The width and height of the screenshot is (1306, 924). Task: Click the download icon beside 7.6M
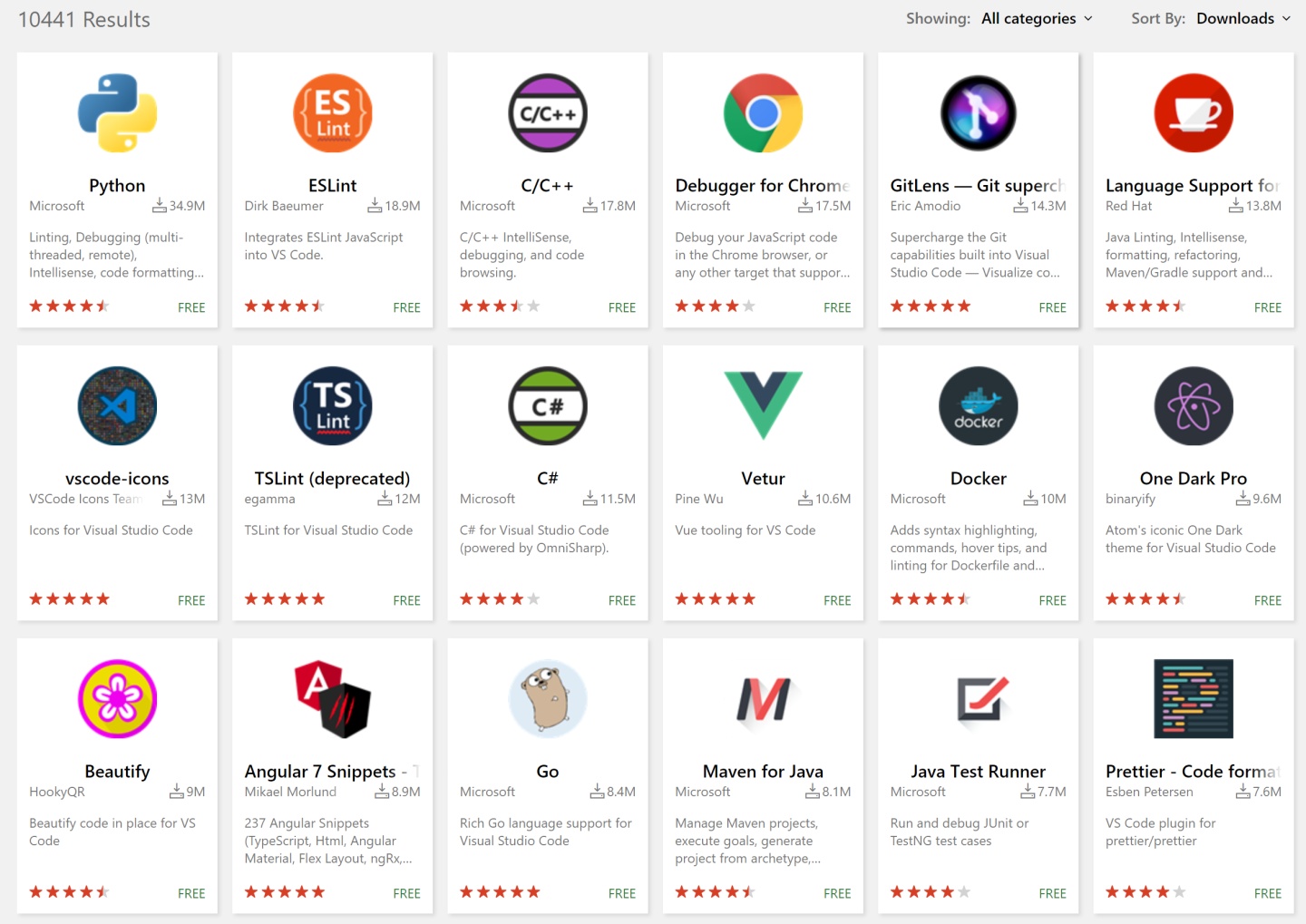point(1243,792)
